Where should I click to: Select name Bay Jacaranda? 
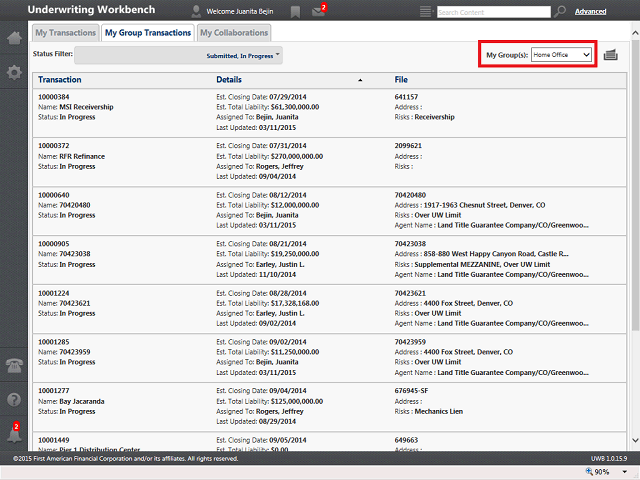tap(82, 401)
